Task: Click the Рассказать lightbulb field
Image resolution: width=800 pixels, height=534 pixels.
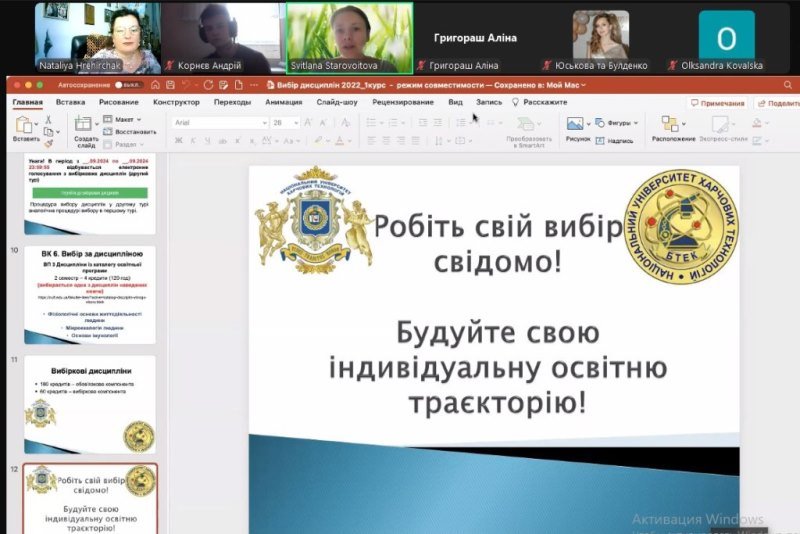Action: 540,102
